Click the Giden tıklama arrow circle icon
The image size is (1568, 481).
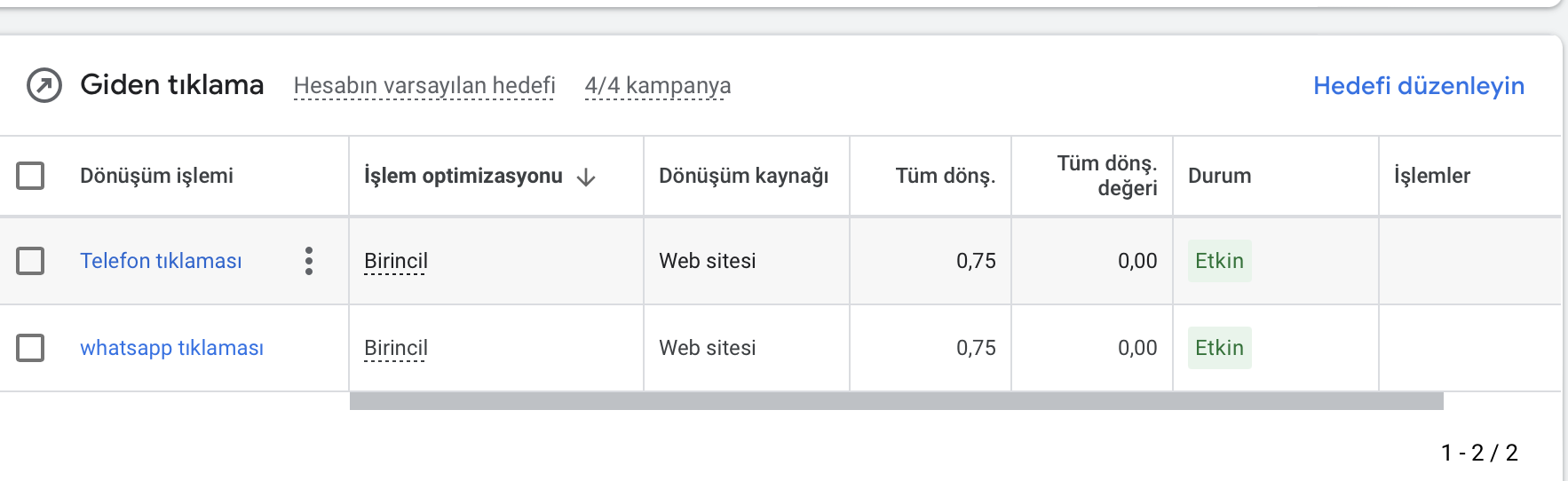click(x=44, y=86)
